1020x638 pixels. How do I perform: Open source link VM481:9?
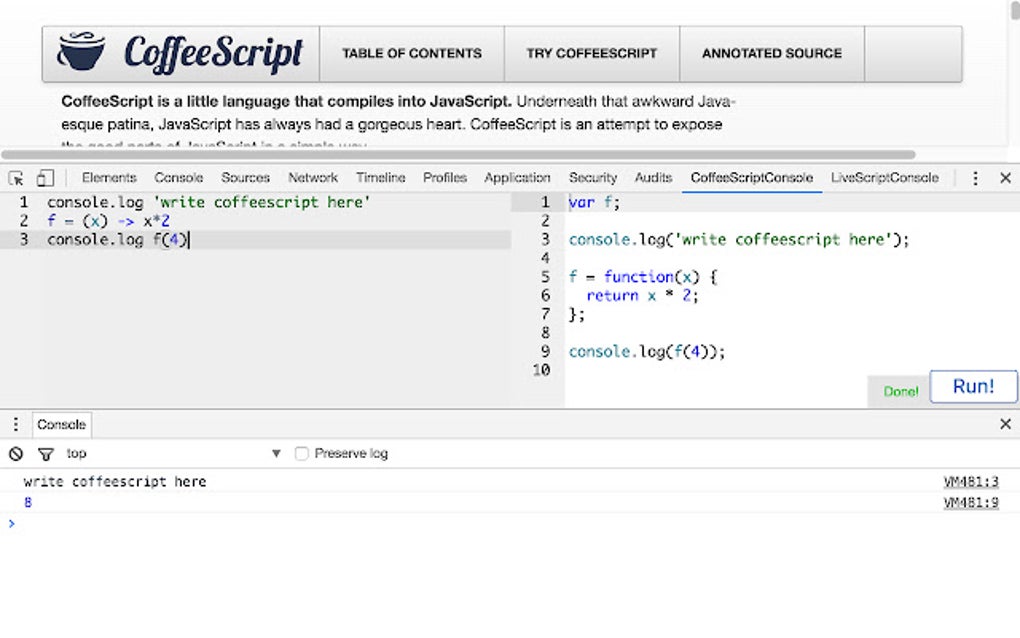pos(971,503)
